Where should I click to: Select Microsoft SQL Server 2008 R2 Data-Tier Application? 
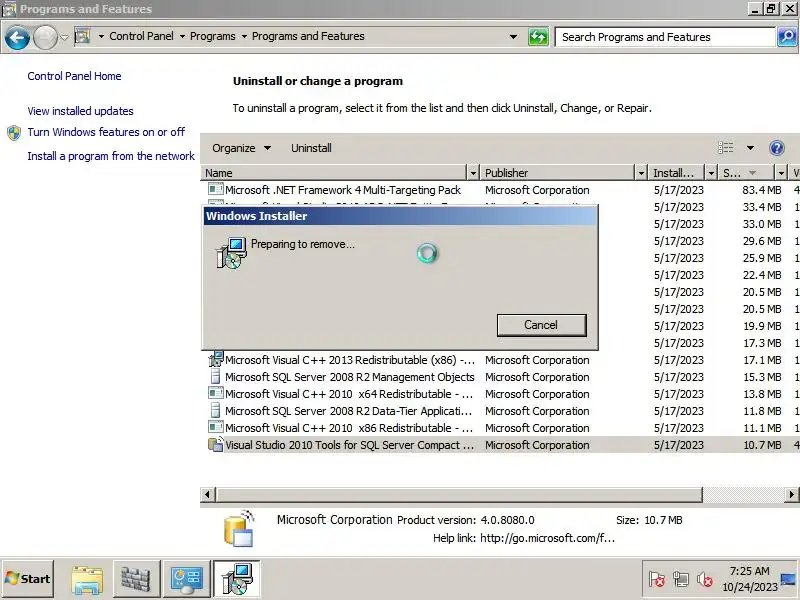click(x=348, y=411)
